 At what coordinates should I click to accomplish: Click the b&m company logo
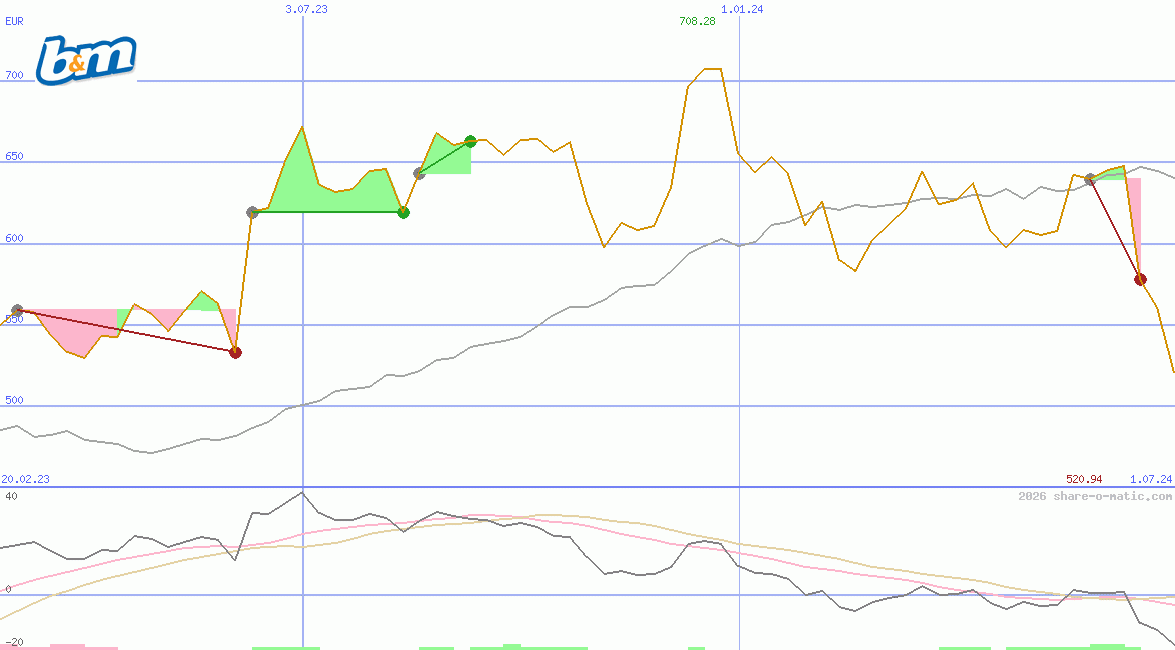point(84,57)
